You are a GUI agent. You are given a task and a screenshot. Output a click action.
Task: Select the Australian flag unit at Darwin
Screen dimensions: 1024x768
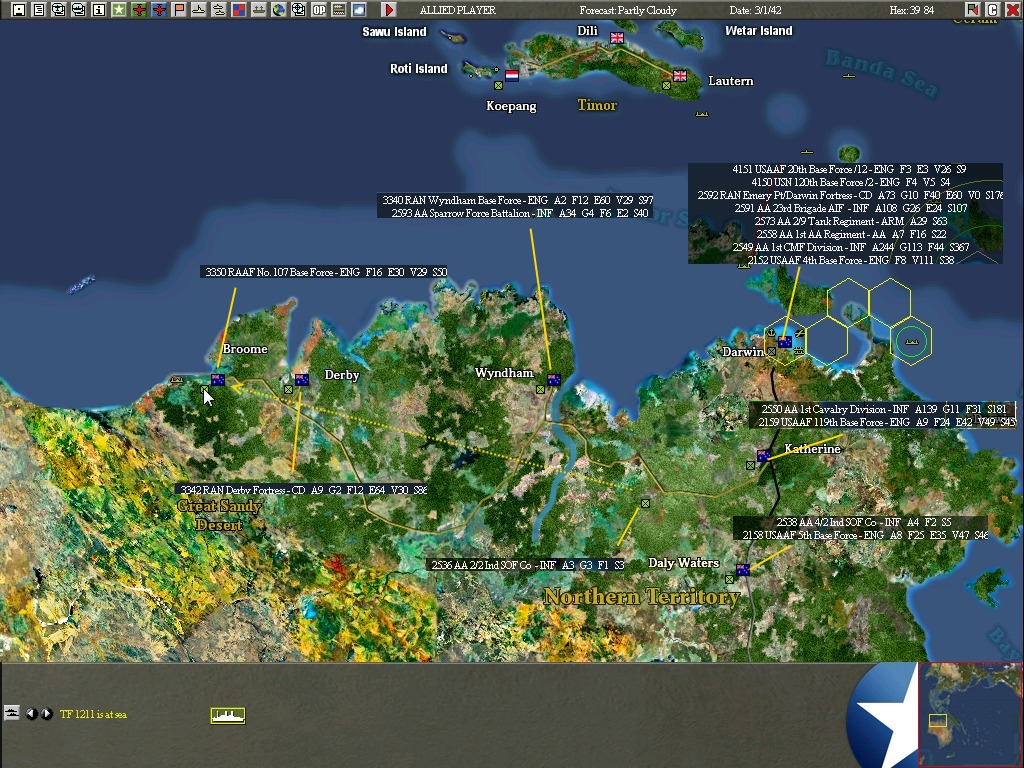(785, 342)
